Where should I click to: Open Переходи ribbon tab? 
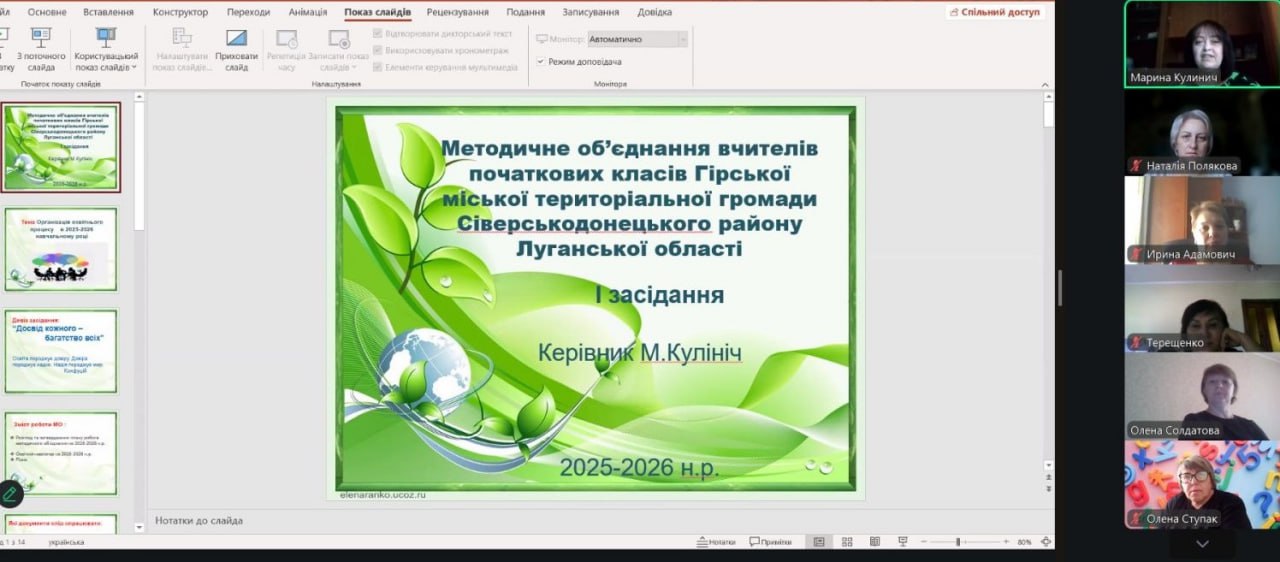(248, 12)
